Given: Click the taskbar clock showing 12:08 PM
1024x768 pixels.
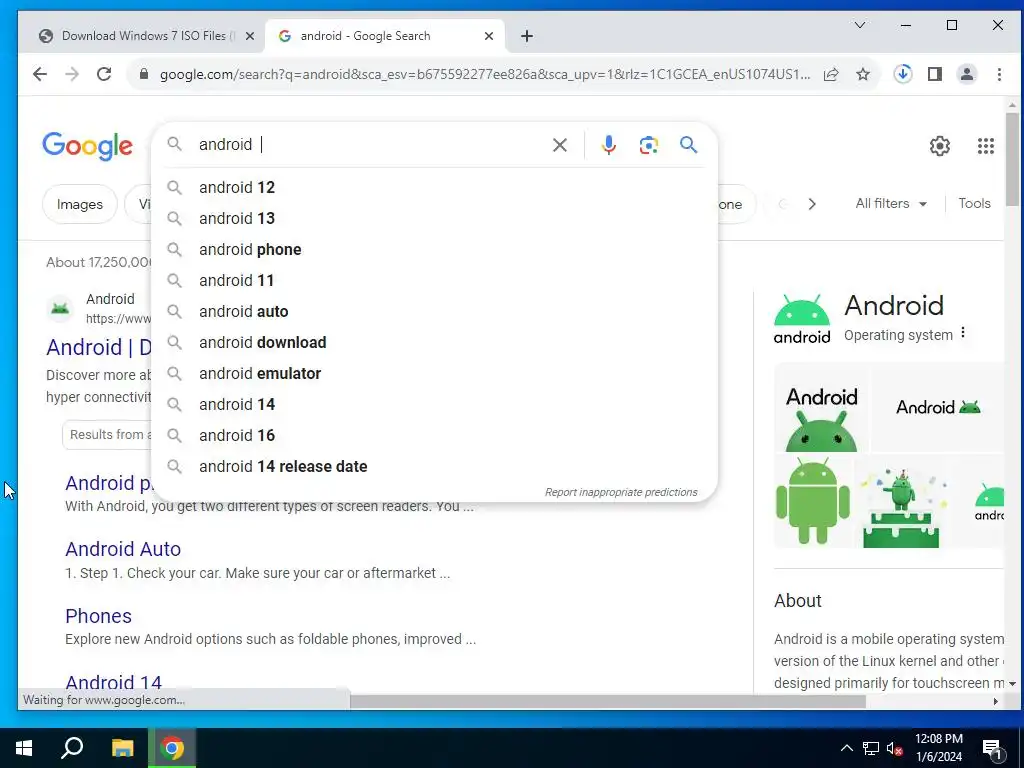Looking at the screenshot, I should [x=938, y=748].
